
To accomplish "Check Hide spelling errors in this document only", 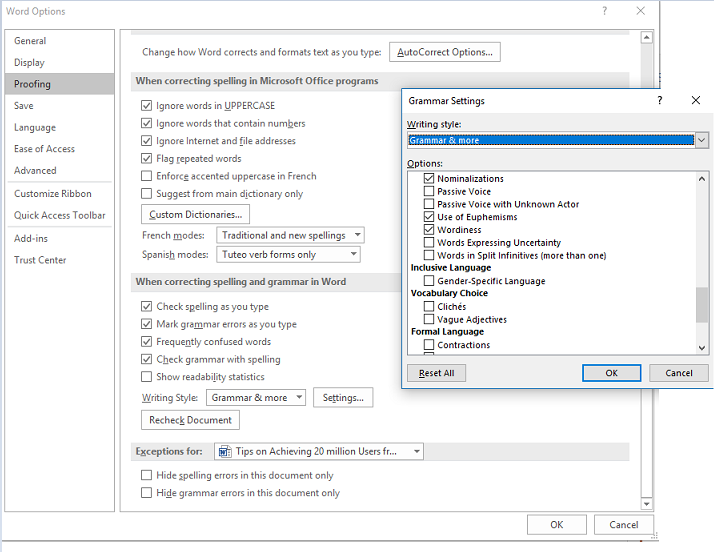I will pos(146,475).
